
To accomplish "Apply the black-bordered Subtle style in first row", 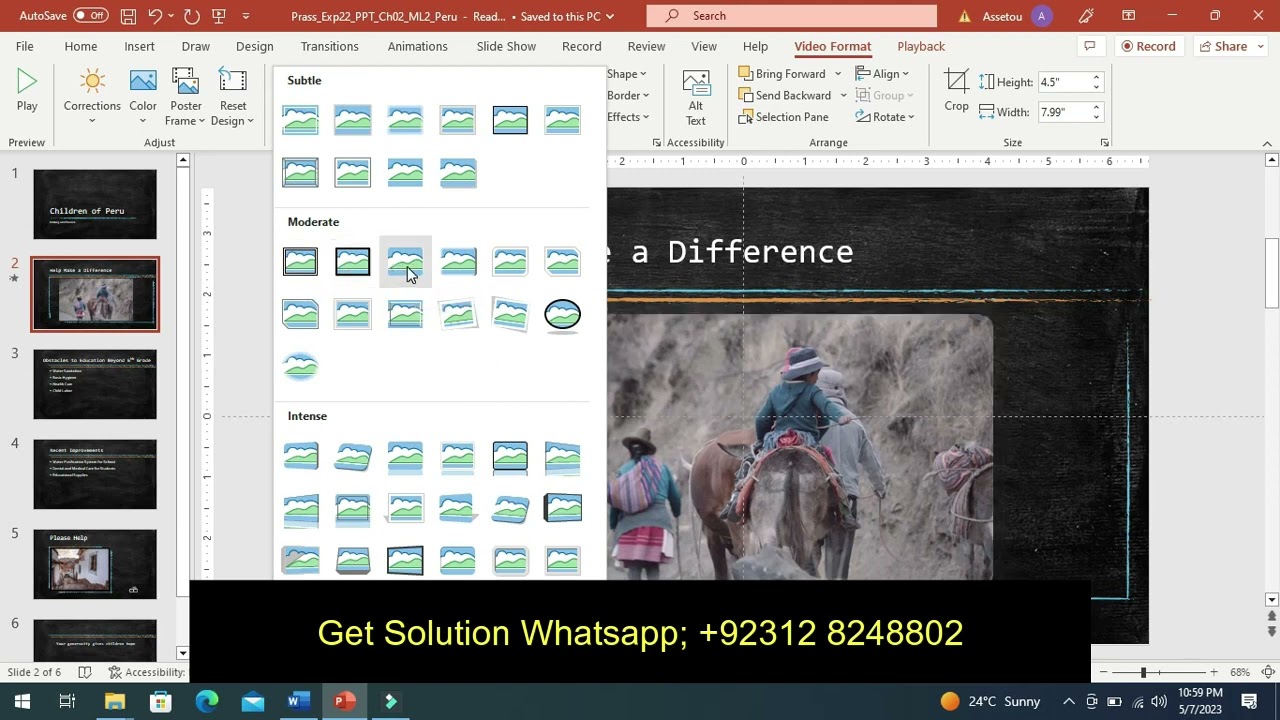I will (510, 120).
